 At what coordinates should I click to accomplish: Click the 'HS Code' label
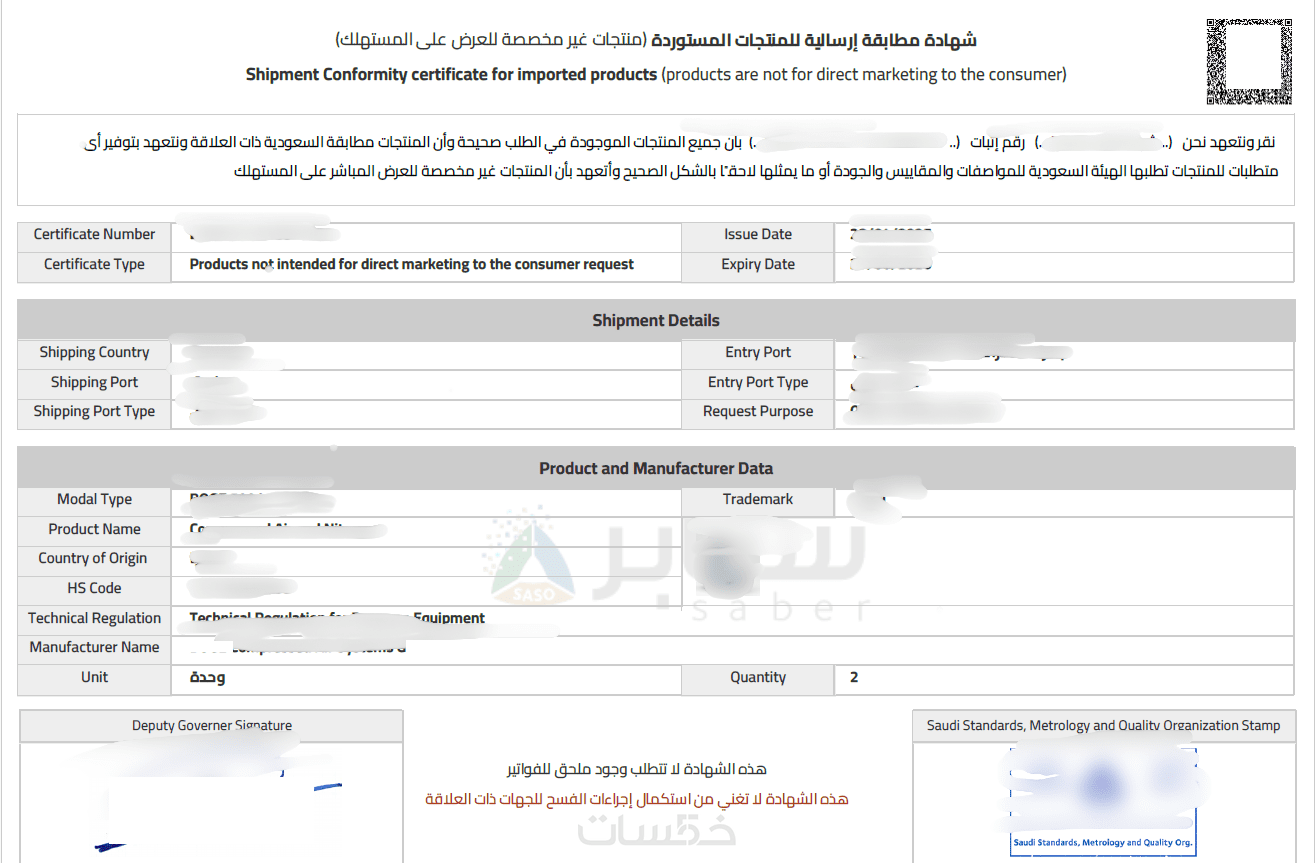click(94, 588)
